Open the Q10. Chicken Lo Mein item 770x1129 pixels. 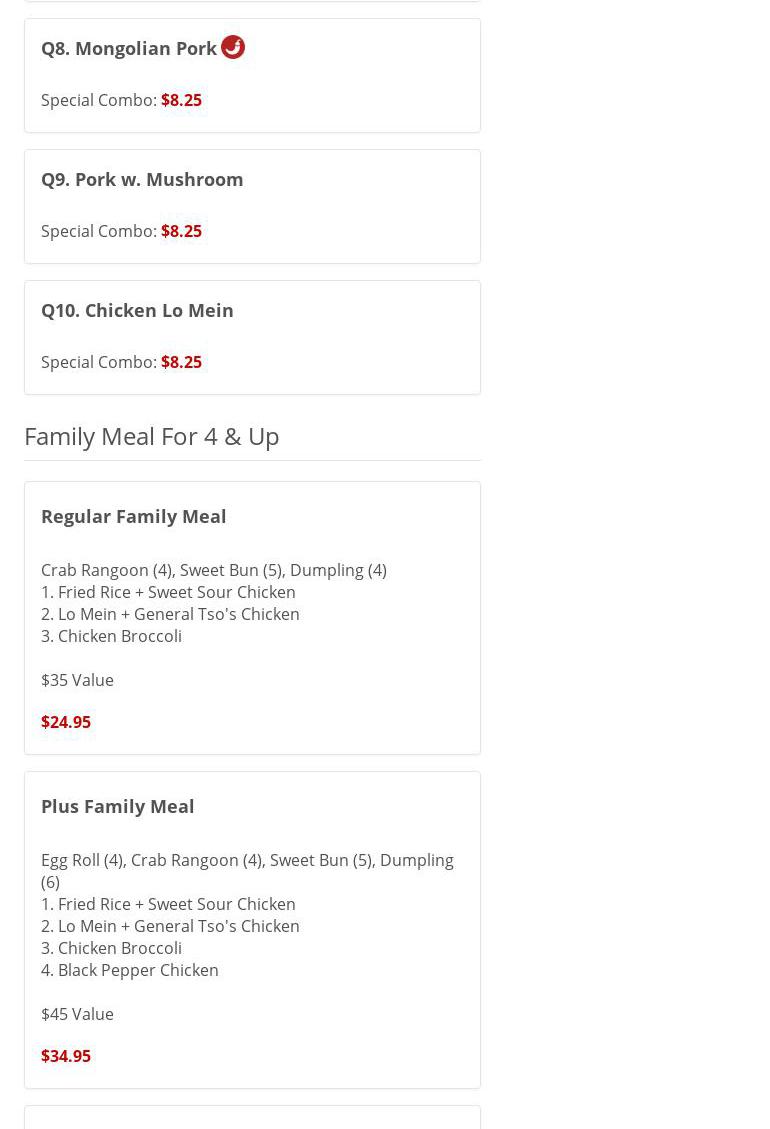[x=137, y=310]
